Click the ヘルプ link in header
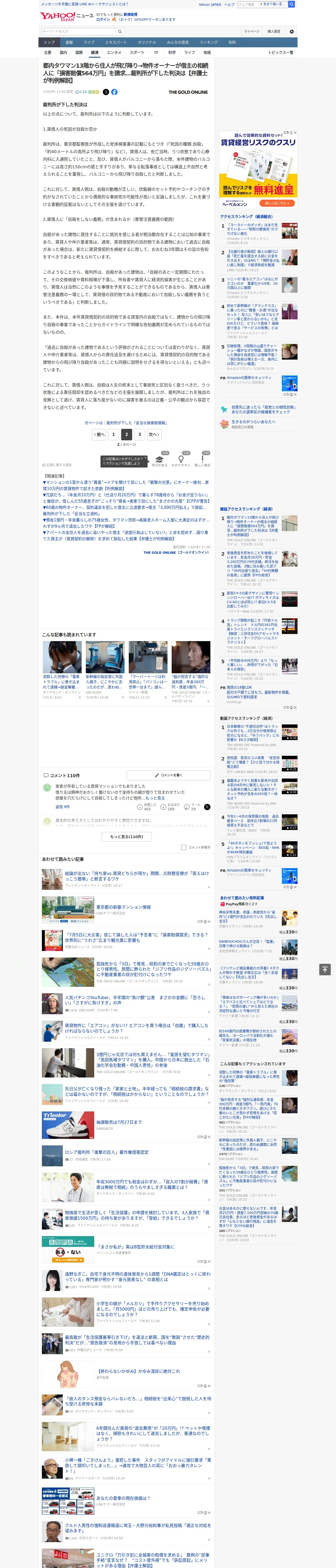 point(229,4)
